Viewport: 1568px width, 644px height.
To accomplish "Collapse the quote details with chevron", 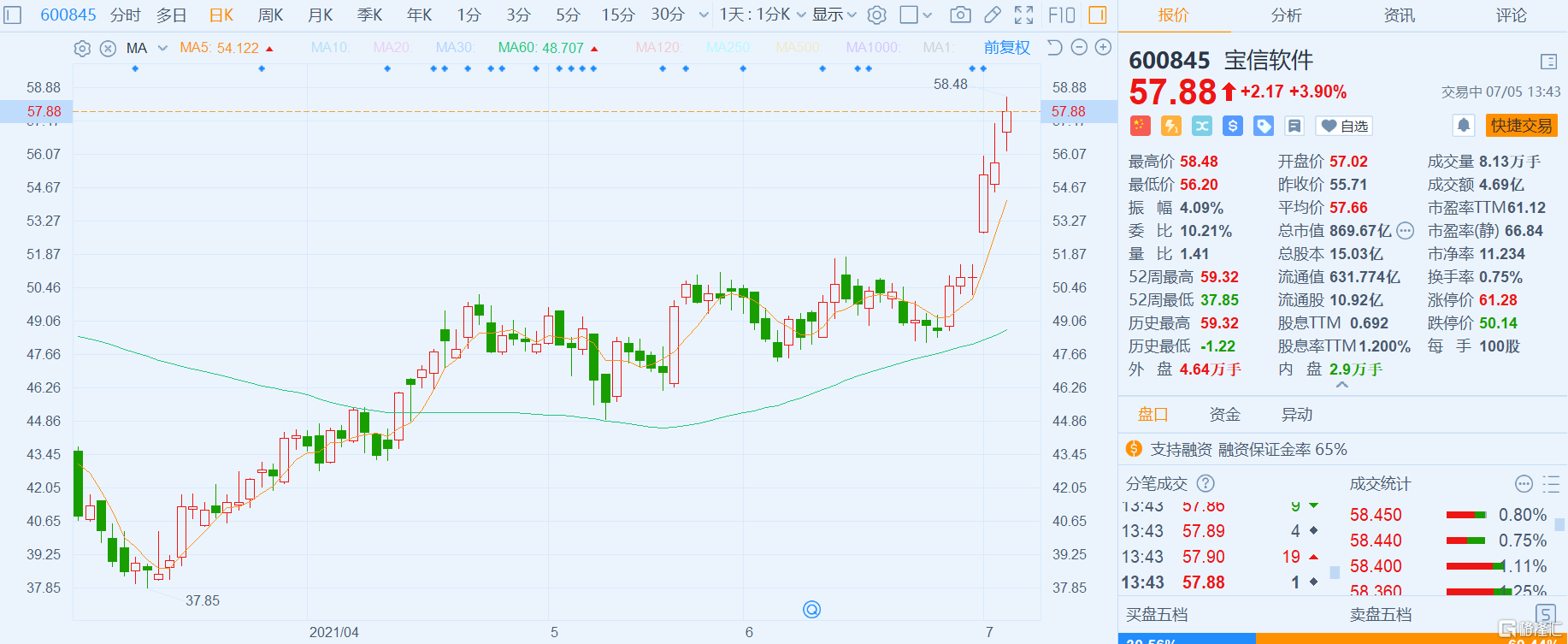I will coord(1342,386).
